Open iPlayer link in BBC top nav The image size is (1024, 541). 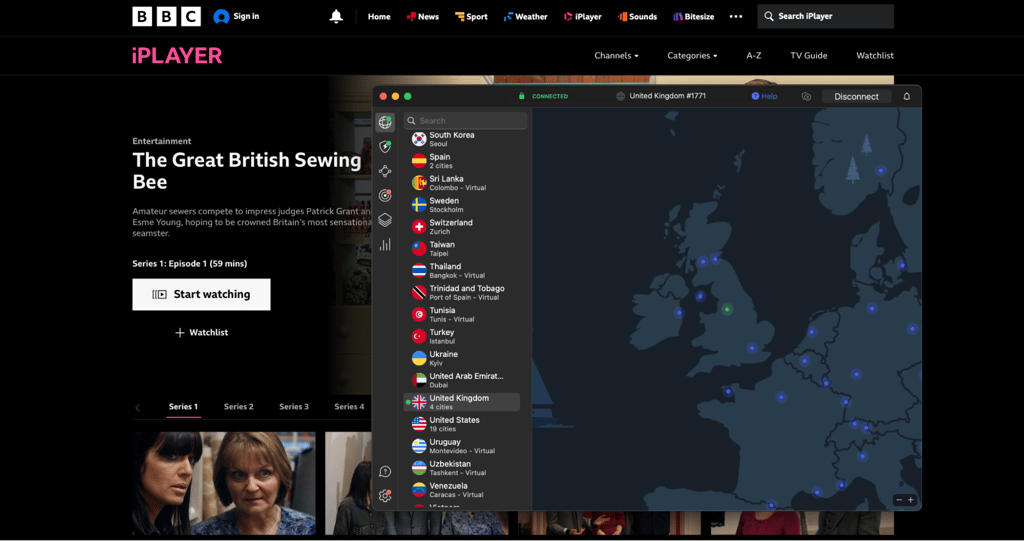(x=583, y=16)
